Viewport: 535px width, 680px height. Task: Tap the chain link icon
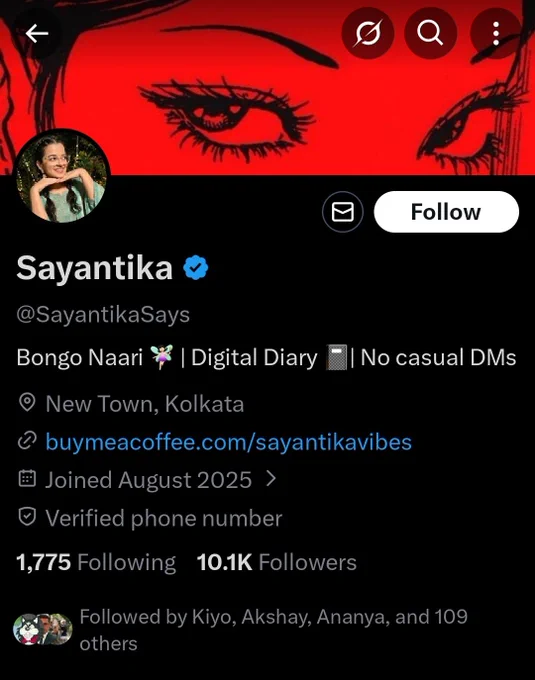pos(27,441)
